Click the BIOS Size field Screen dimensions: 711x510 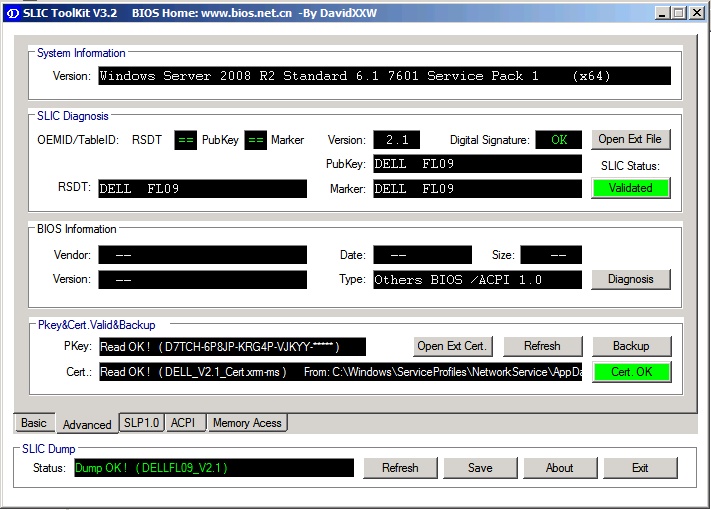pos(551,255)
